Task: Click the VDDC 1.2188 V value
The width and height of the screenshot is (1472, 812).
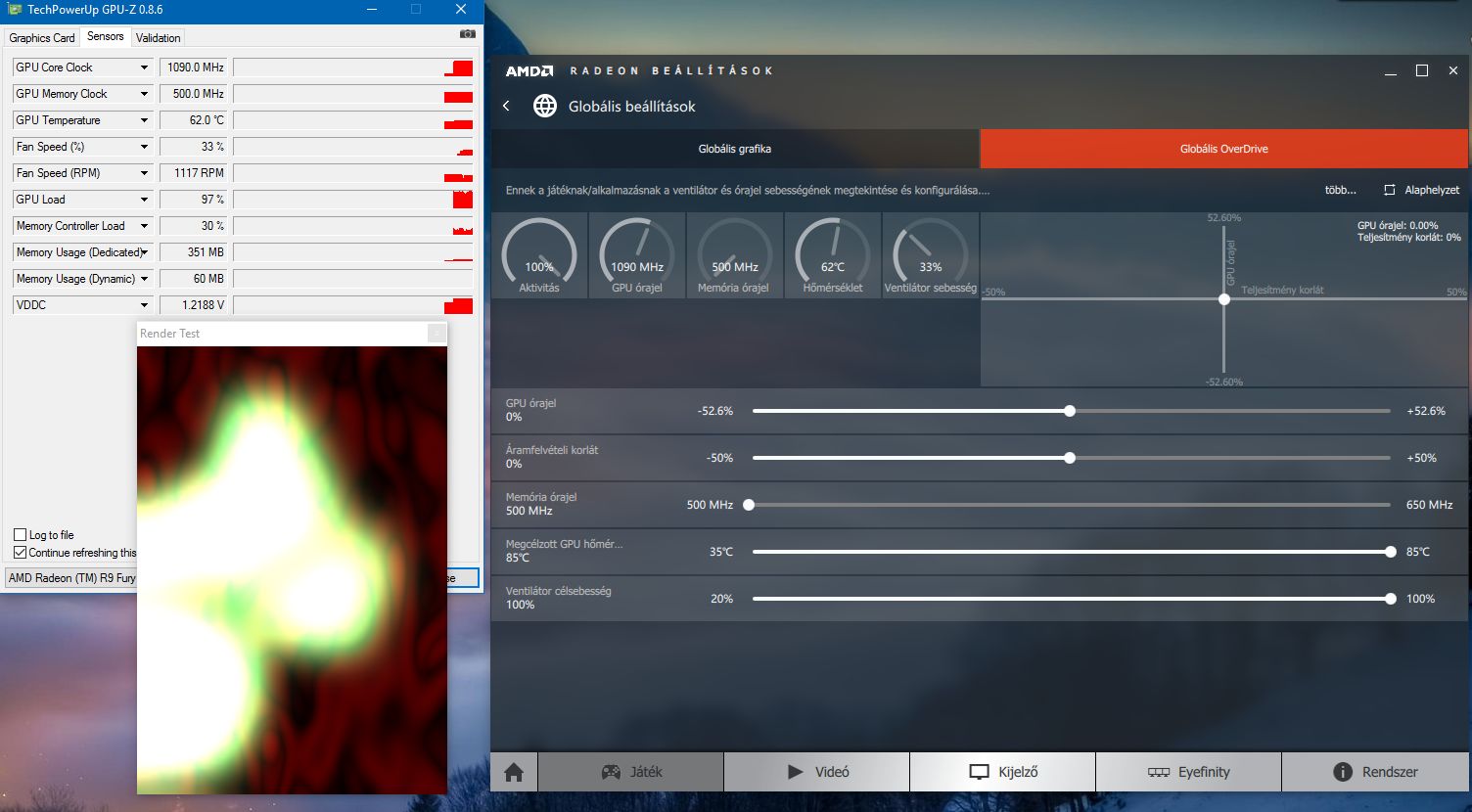Action: (193, 305)
